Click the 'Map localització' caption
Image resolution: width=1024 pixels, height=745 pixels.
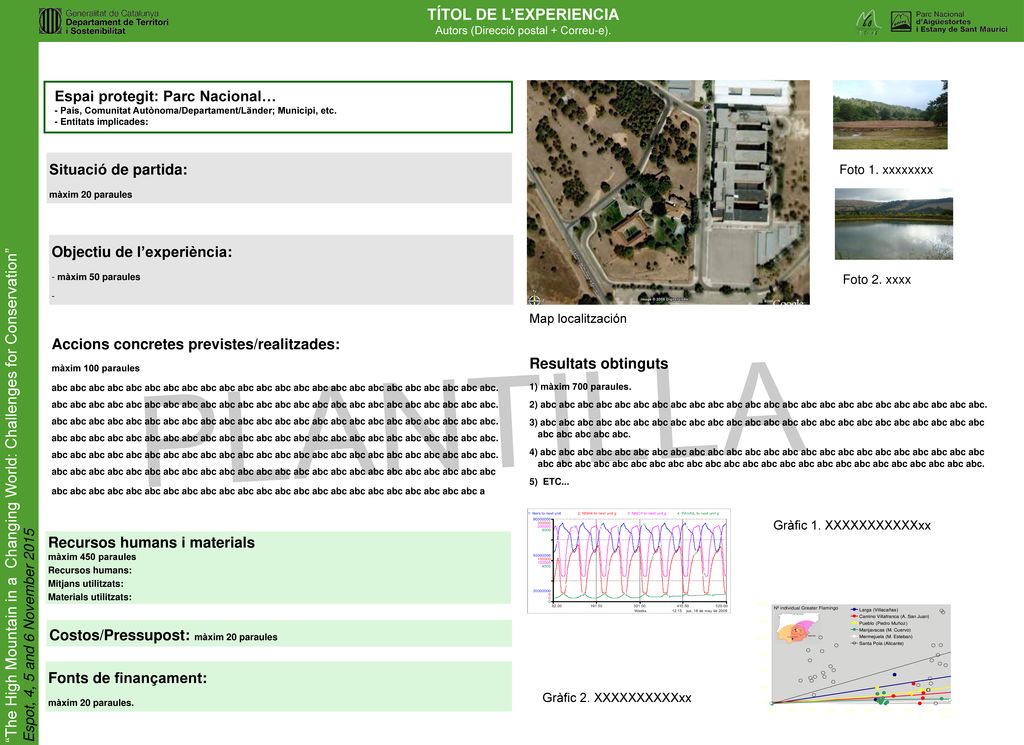(x=578, y=319)
